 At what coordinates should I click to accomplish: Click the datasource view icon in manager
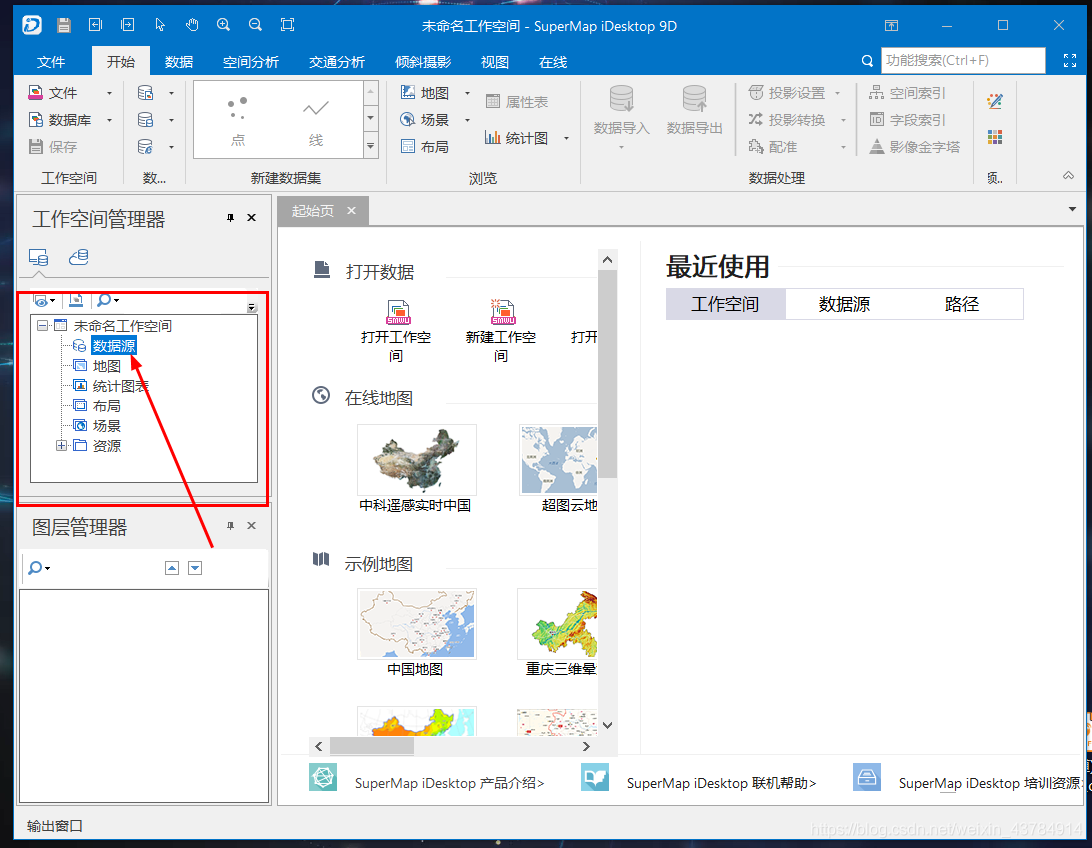coord(79,258)
